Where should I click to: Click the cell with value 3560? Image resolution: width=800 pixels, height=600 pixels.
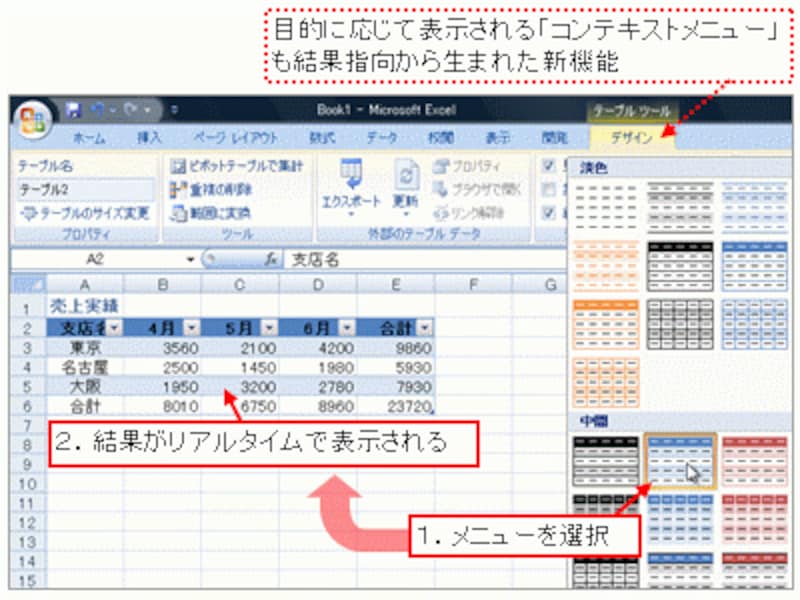[162, 348]
